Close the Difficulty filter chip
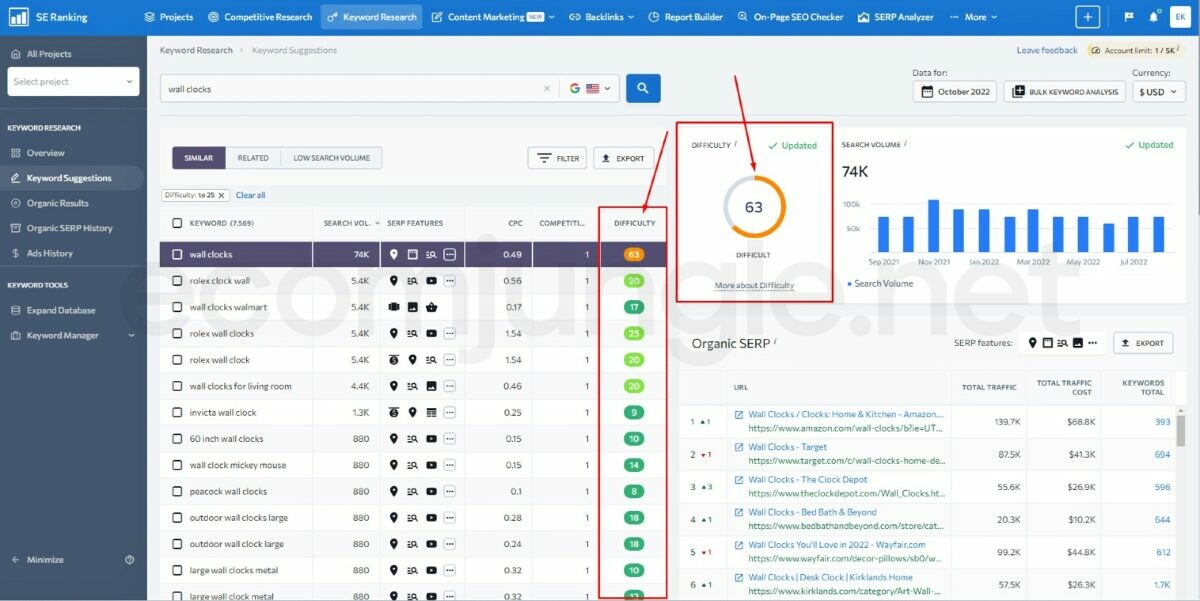The width and height of the screenshot is (1200, 601). tap(222, 195)
